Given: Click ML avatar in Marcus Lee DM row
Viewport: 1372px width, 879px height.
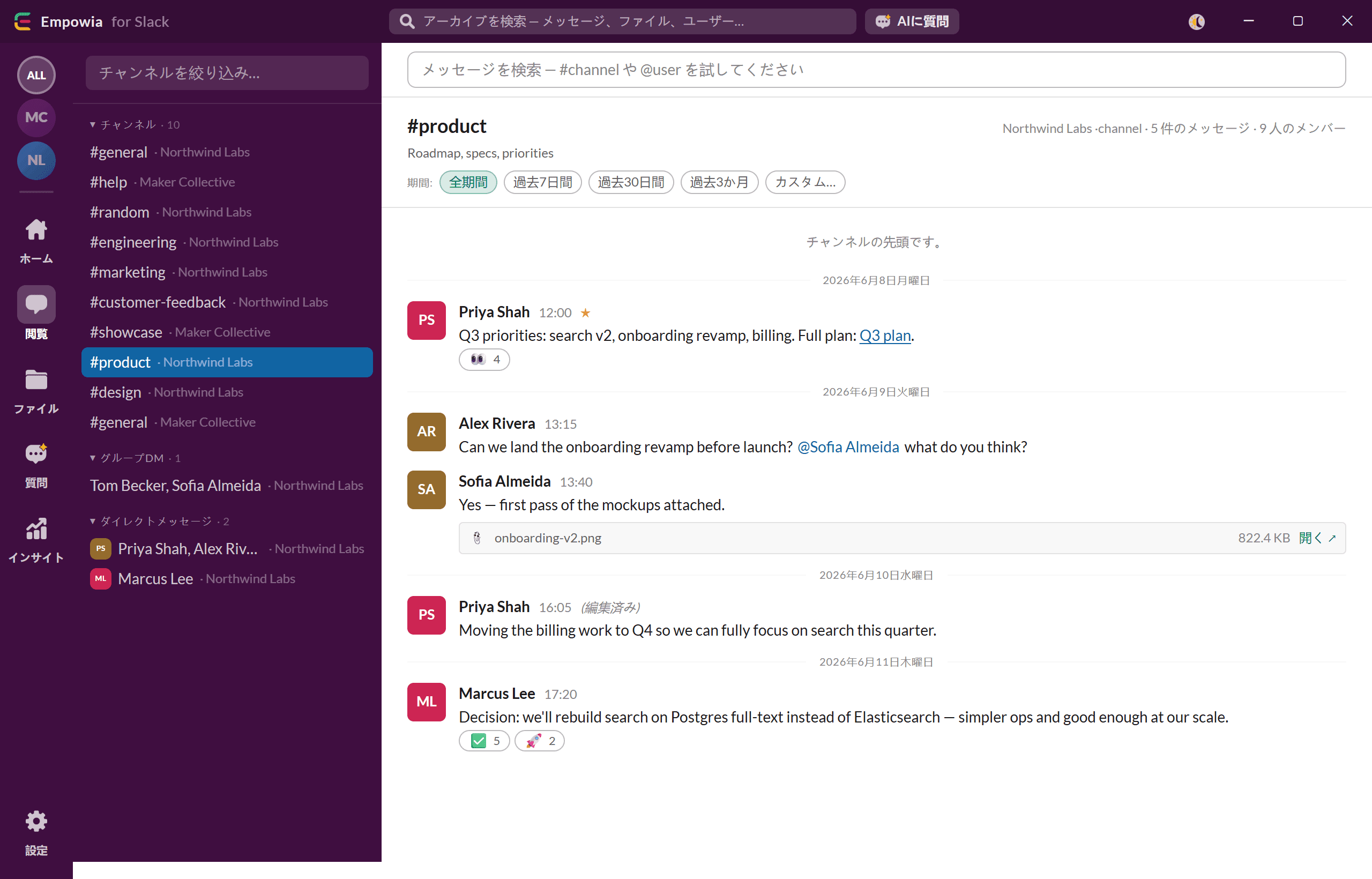Looking at the screenshot, I should click(100, 579).
